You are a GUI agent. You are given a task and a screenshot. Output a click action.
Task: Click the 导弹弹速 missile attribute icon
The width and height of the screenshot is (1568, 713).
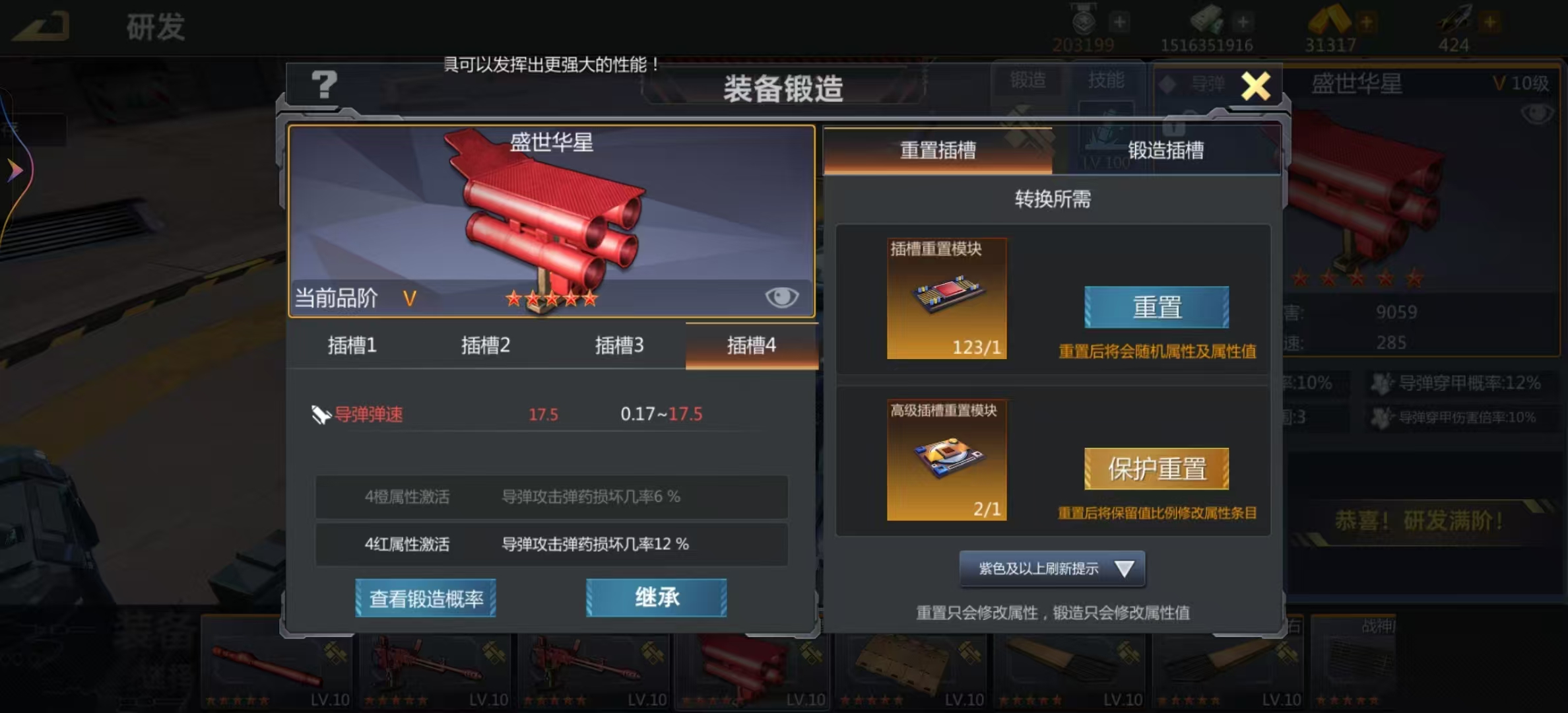tap(321, 415)
